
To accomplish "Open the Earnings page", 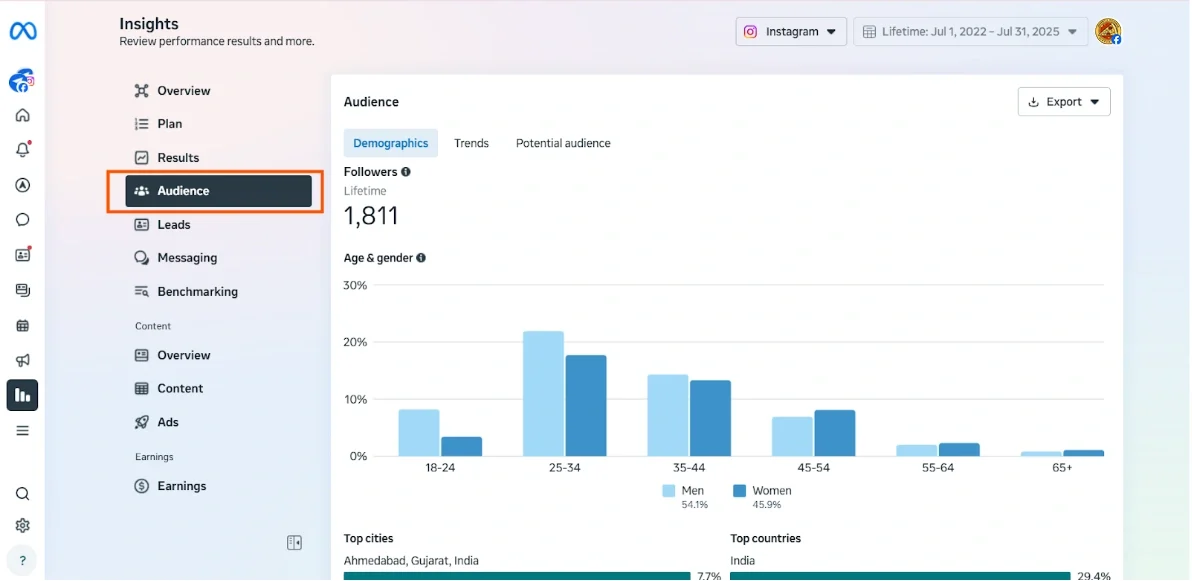I will [x=180, y=486].
